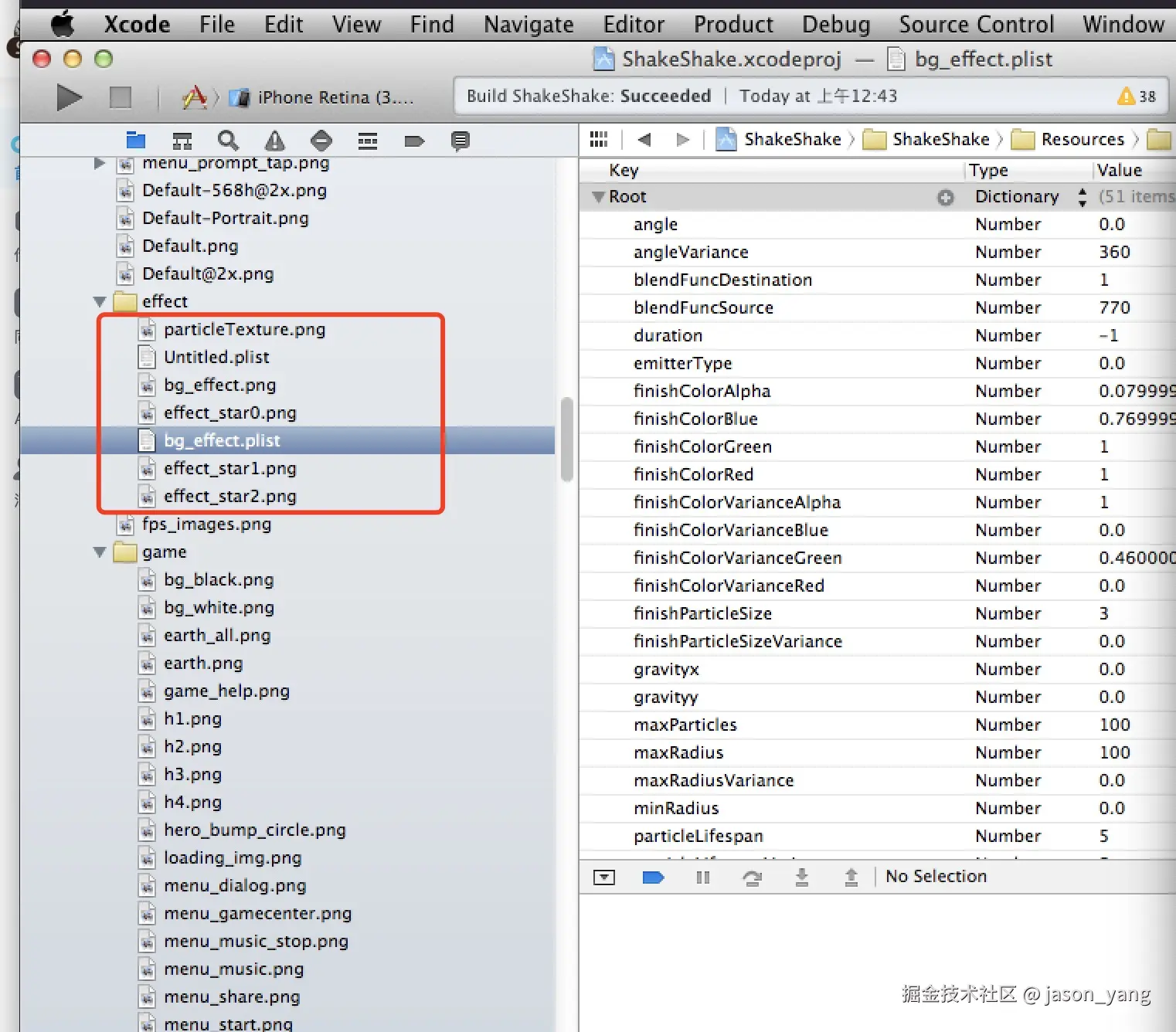Screen dimensions: 1176x1032
Task: Open the Xcode menu
Action: 137,24
